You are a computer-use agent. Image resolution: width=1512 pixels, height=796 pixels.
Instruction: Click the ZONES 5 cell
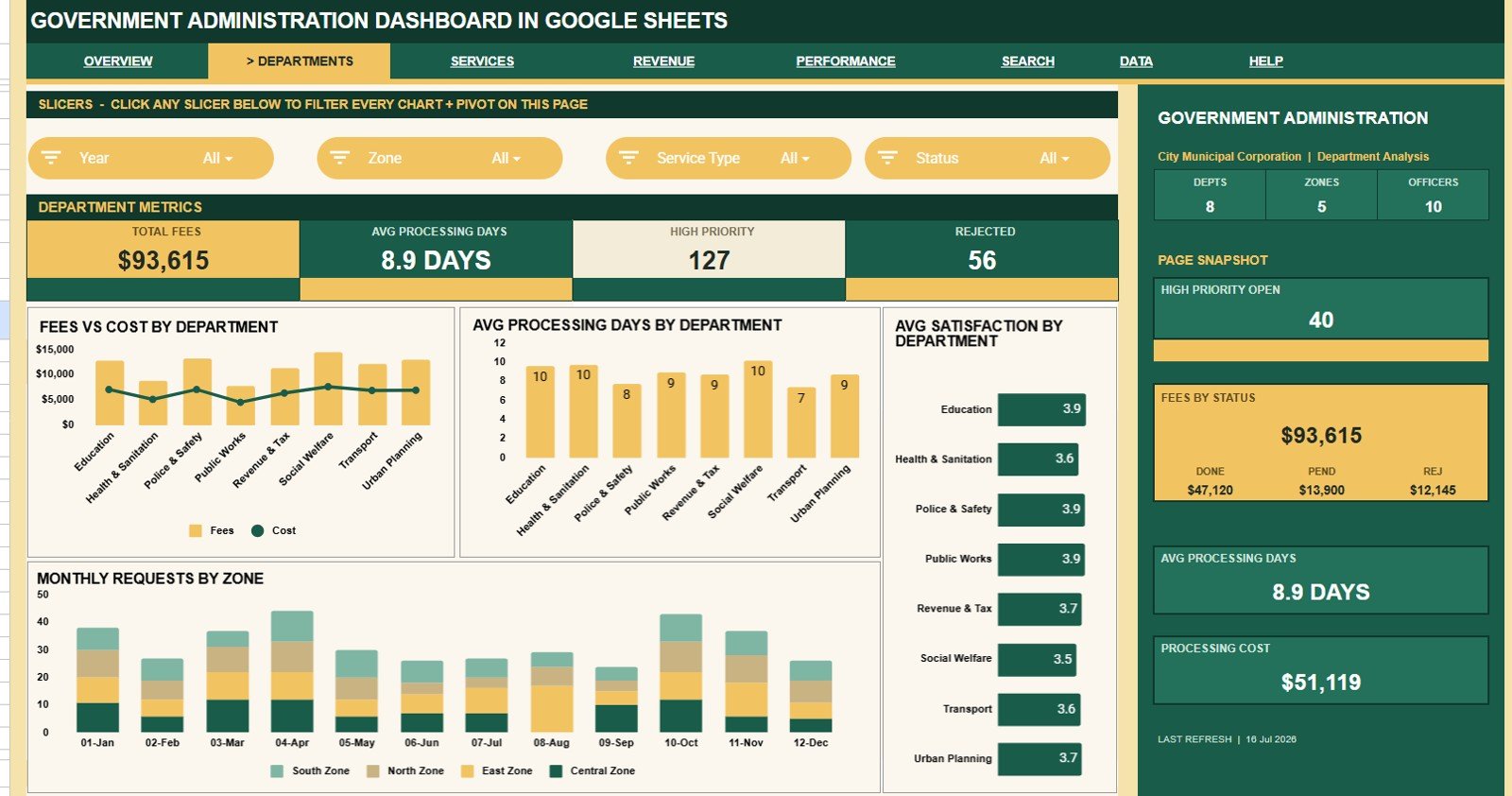pos(1321,196)
